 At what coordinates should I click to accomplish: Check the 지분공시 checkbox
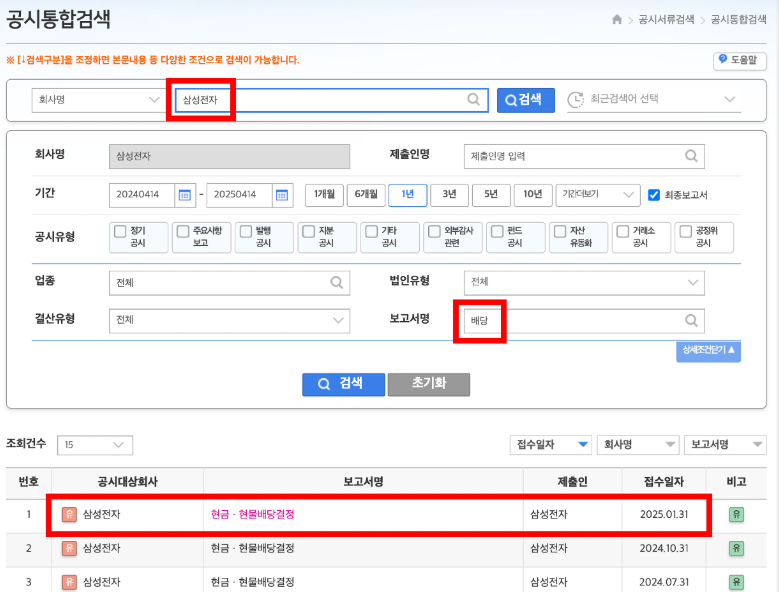tap(309, 231)
